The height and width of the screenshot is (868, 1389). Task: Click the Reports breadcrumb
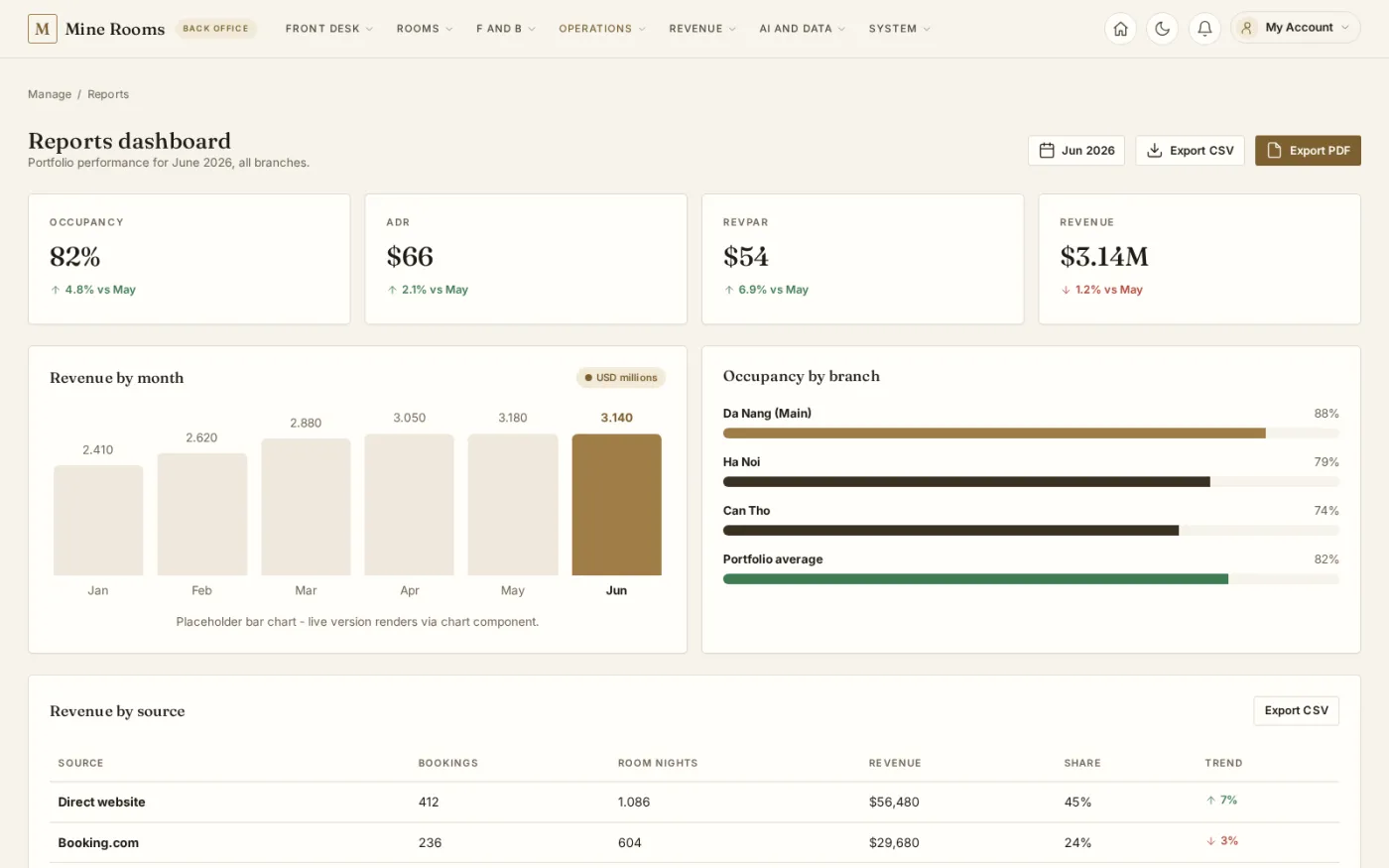tap(108, 94)
